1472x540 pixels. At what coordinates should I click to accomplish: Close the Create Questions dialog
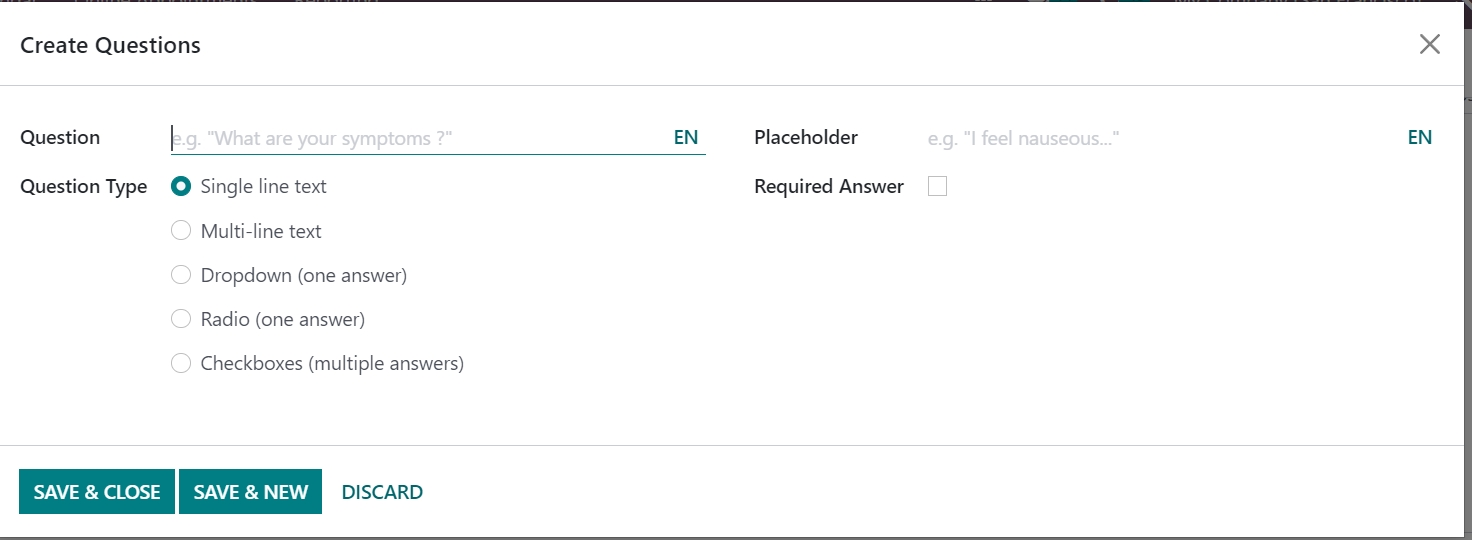pyautogui.click(x=1430, y=44)
